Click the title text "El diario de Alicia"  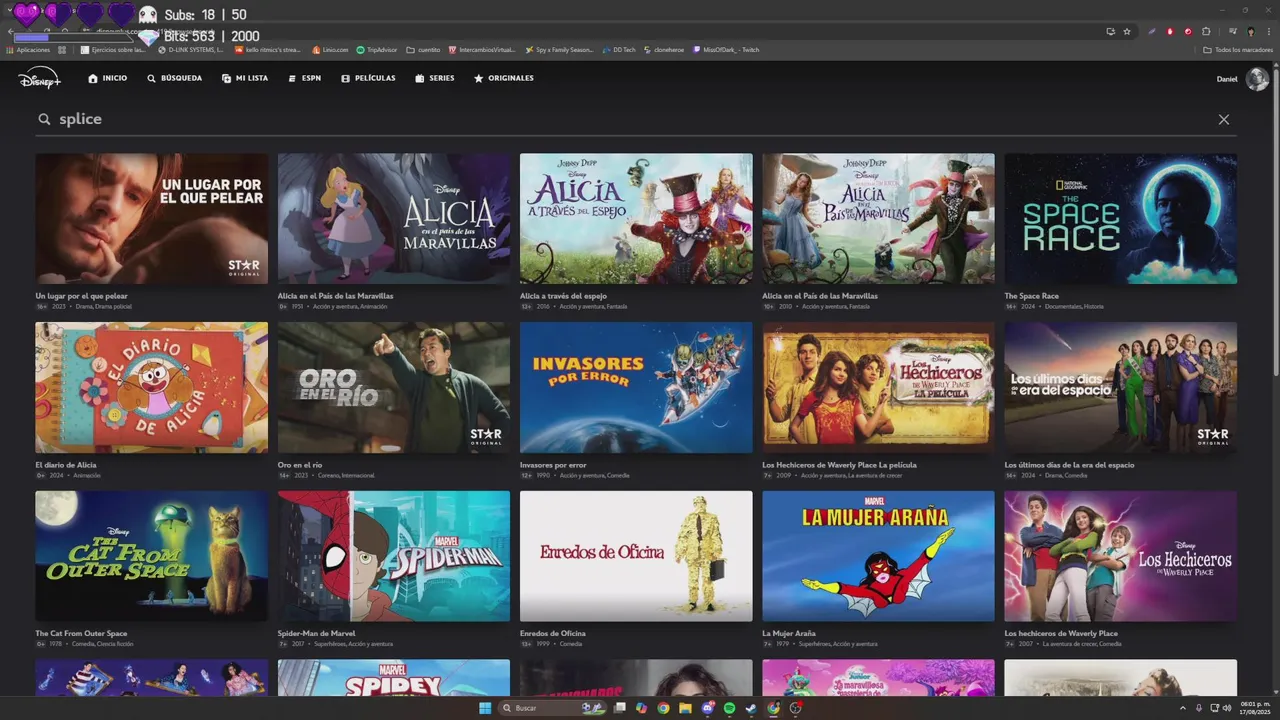click(66, 465)
